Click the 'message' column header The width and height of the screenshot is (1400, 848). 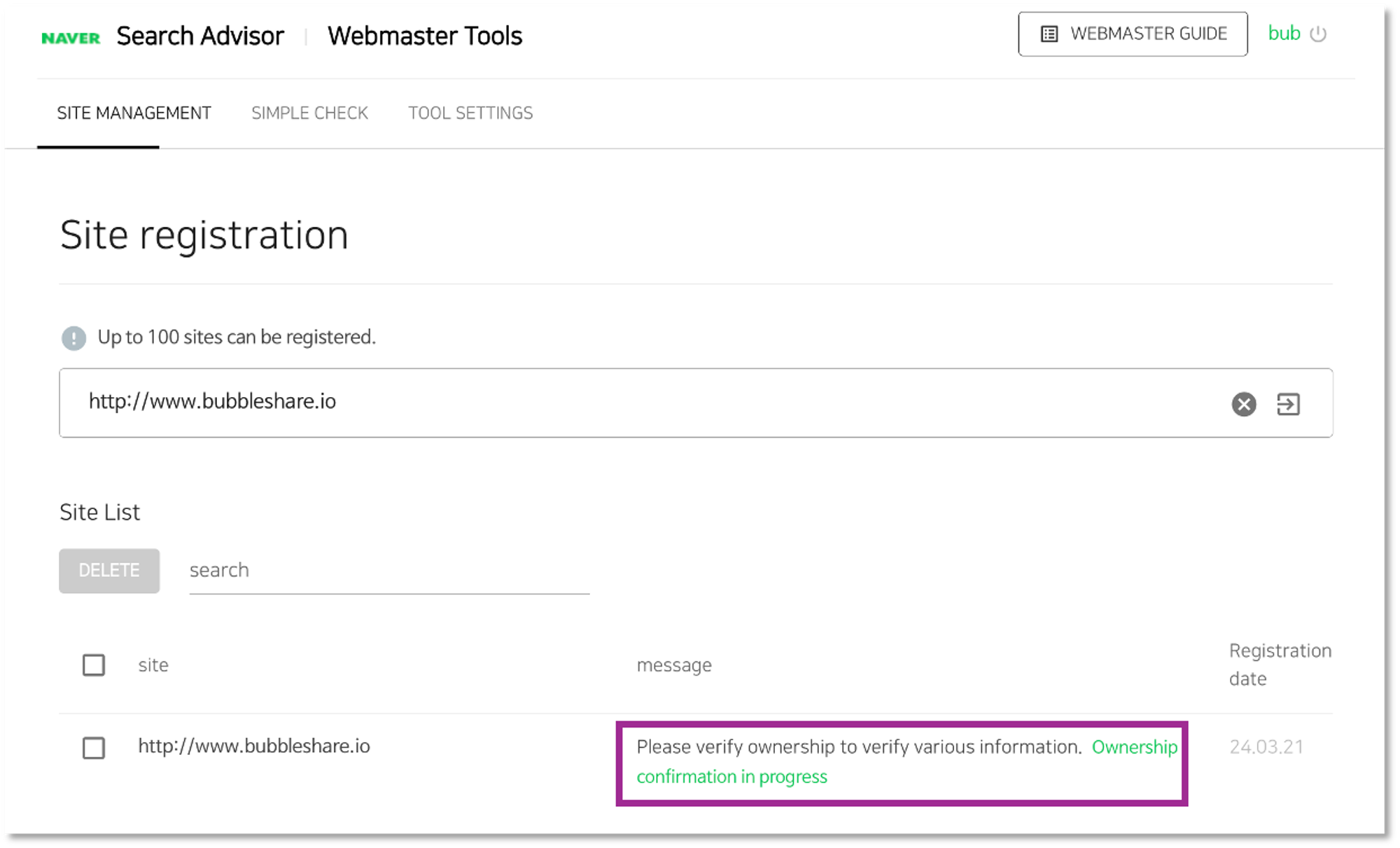click(674, 665)
